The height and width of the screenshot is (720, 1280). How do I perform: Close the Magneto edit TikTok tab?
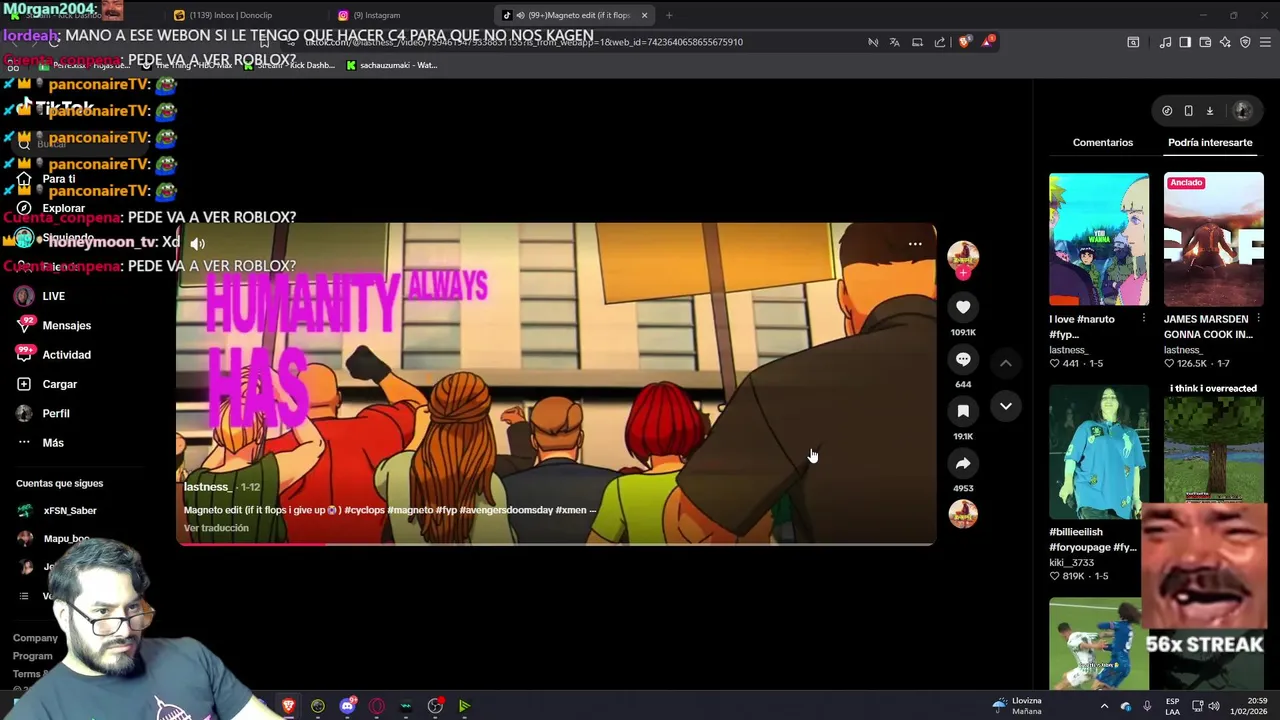click(x=644, y=15)
